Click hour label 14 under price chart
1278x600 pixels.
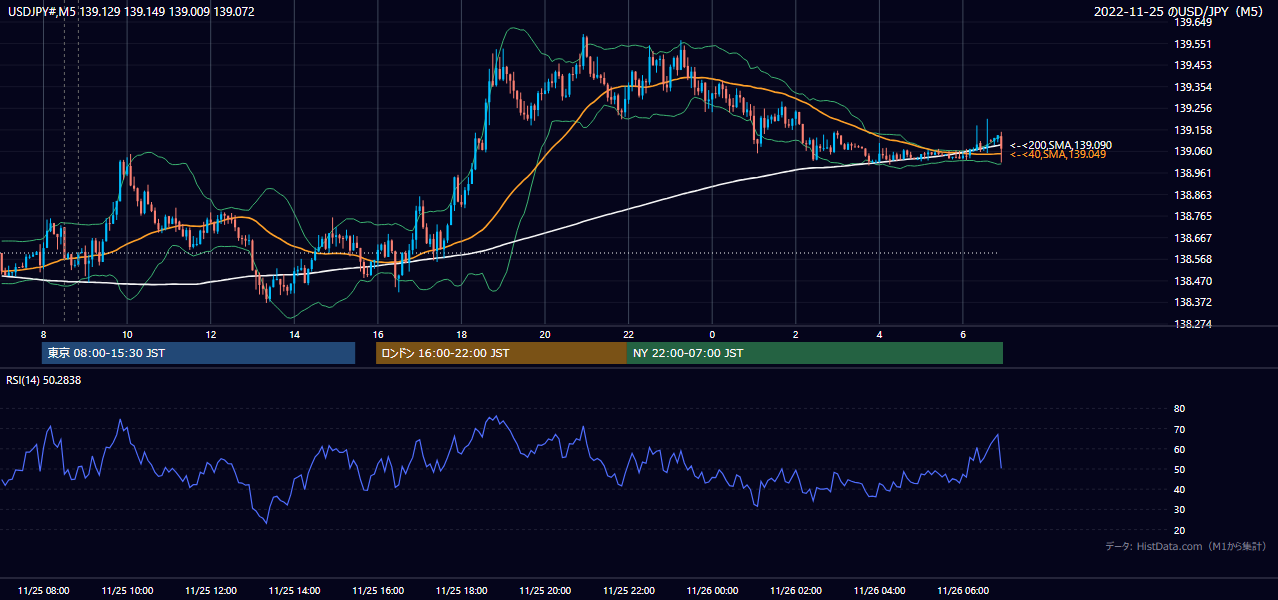click(294, 334)
